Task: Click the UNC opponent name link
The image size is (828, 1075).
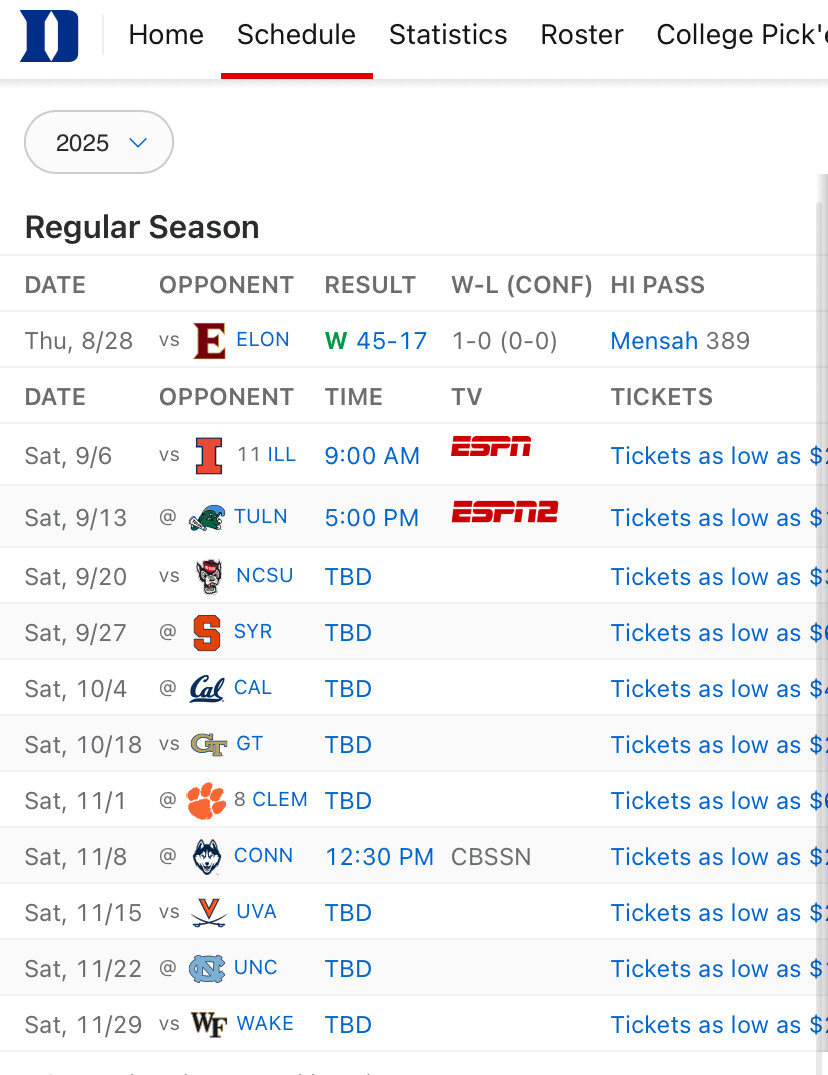Action: (x=256, y=968)
